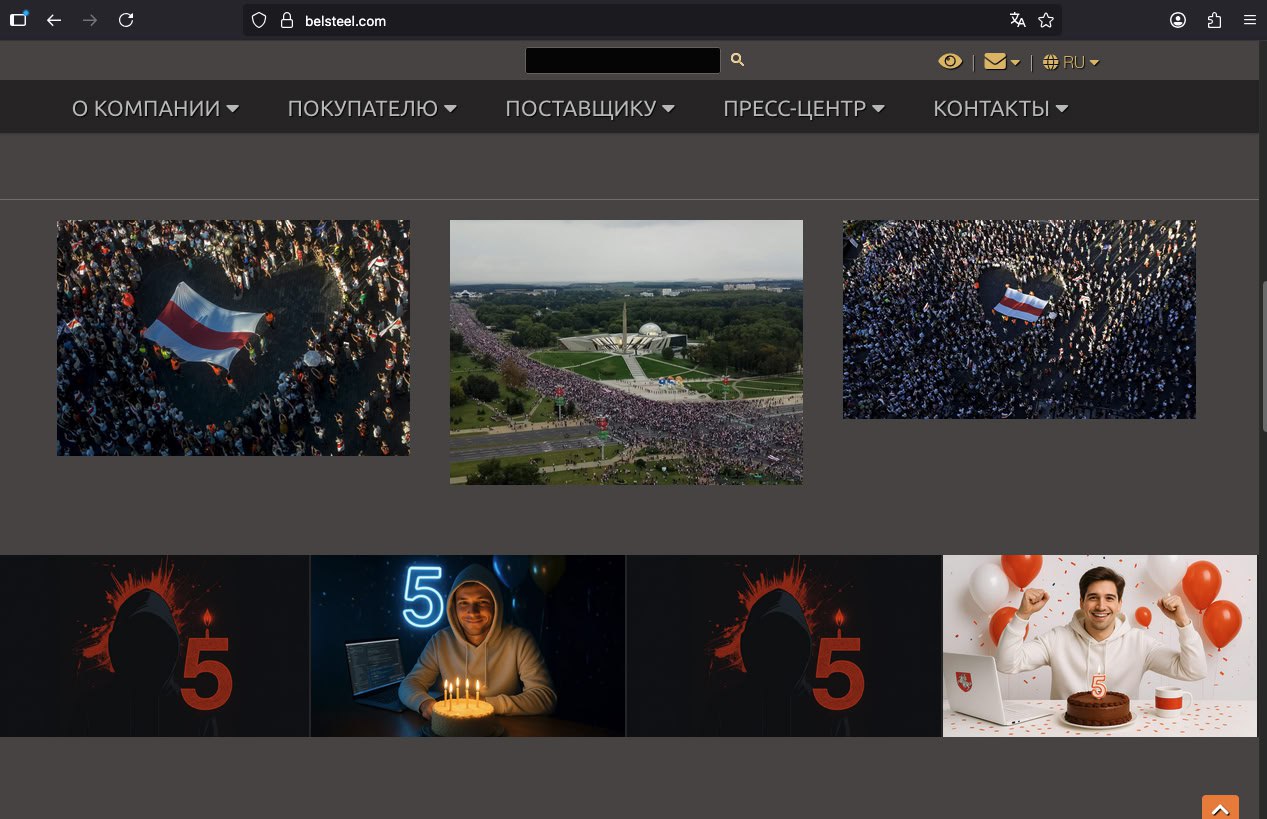
Task: Expand the RU language dropdown
Action: point(1071,62)
